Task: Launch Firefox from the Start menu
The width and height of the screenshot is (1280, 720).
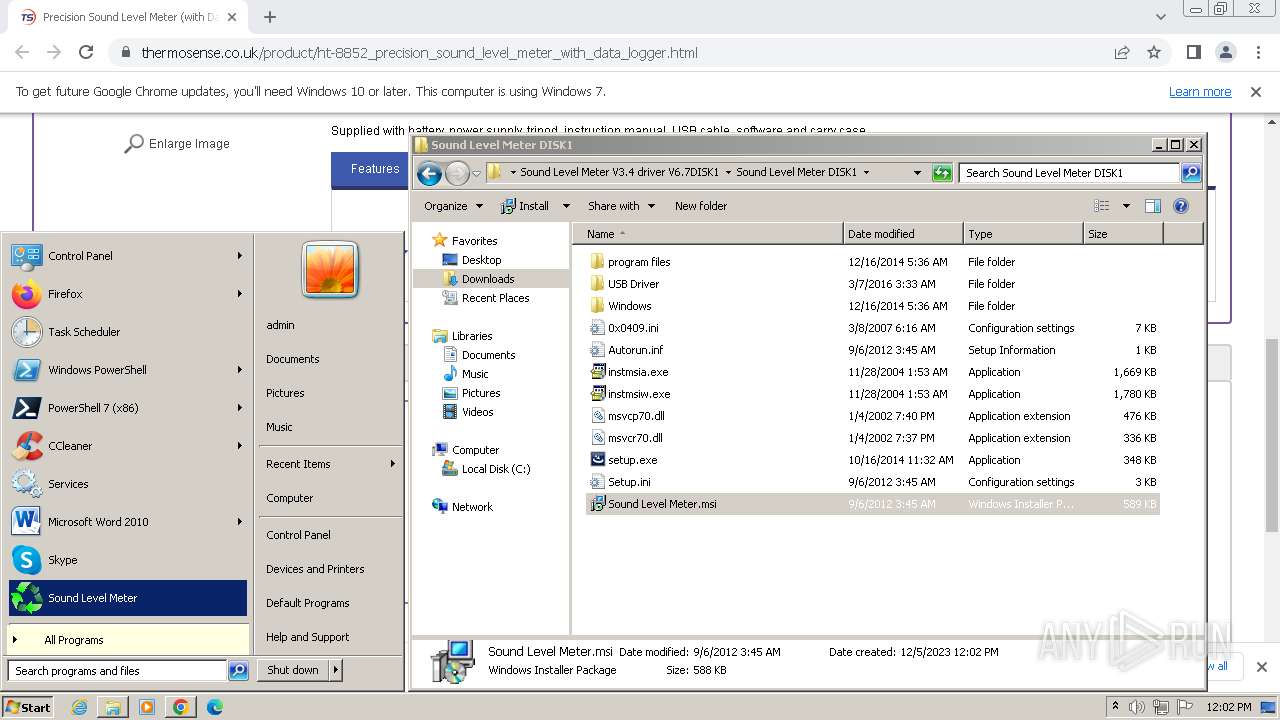Action: pos(128,294)
